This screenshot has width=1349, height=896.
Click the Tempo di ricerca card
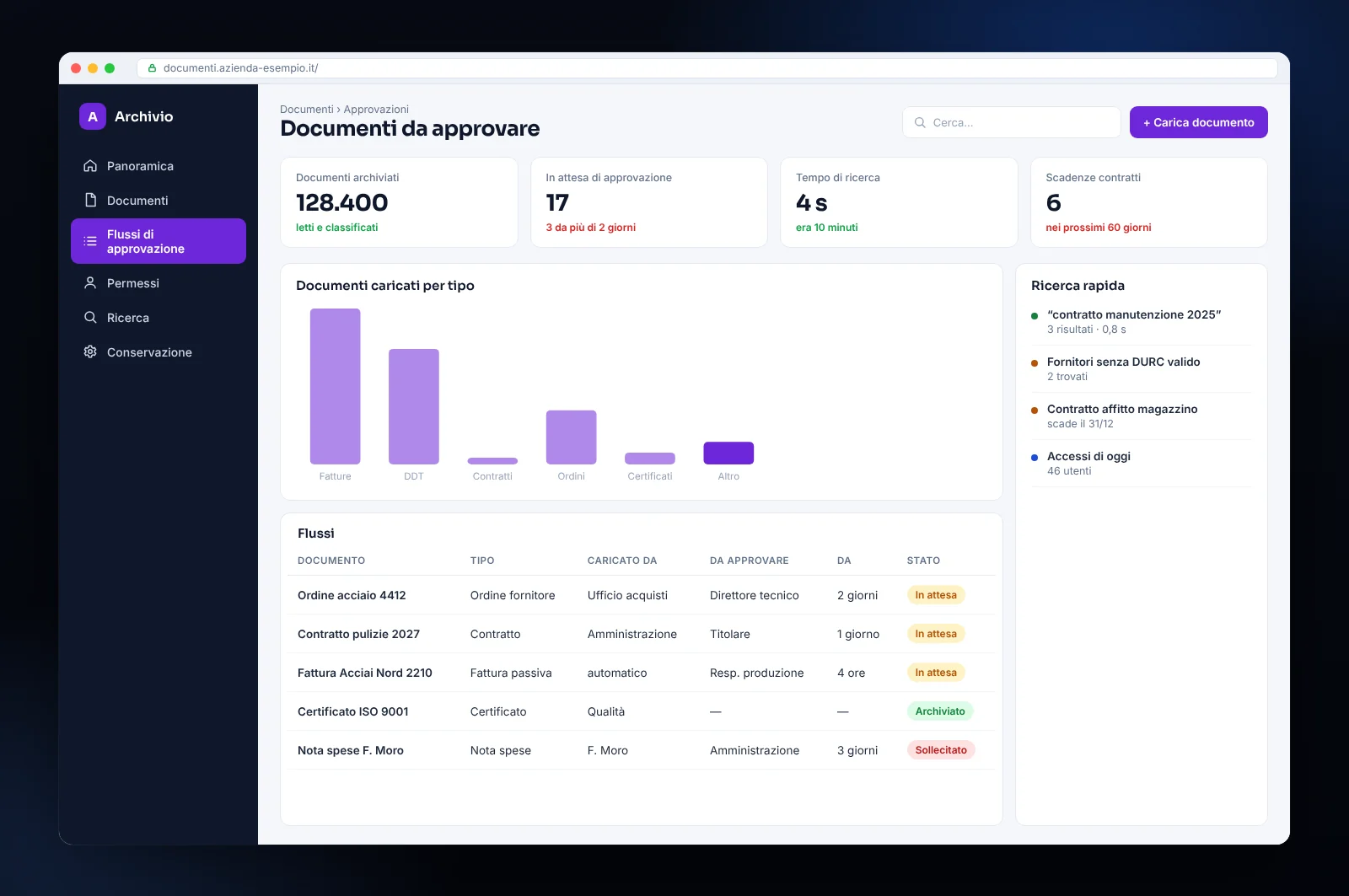tap(899, 202)
